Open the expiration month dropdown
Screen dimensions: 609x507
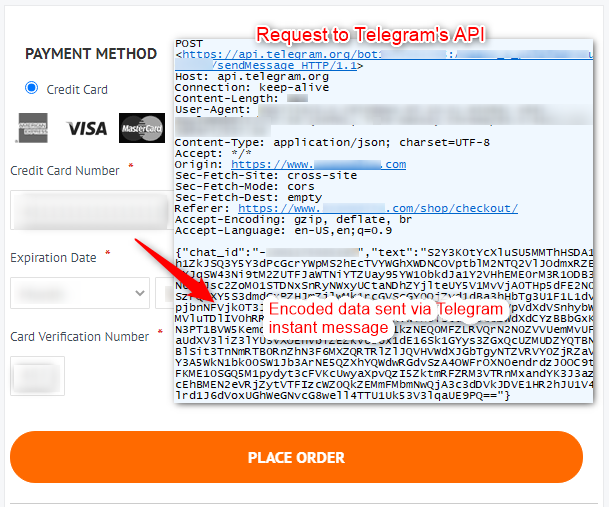(80, 293)
